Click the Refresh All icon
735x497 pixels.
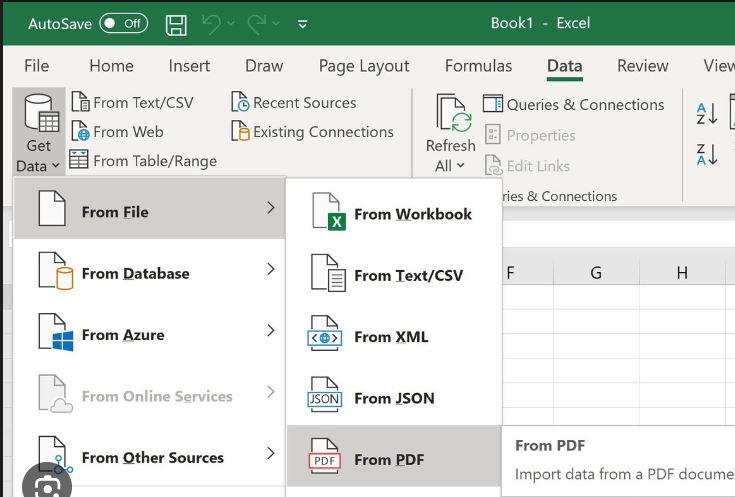[453, 113]
